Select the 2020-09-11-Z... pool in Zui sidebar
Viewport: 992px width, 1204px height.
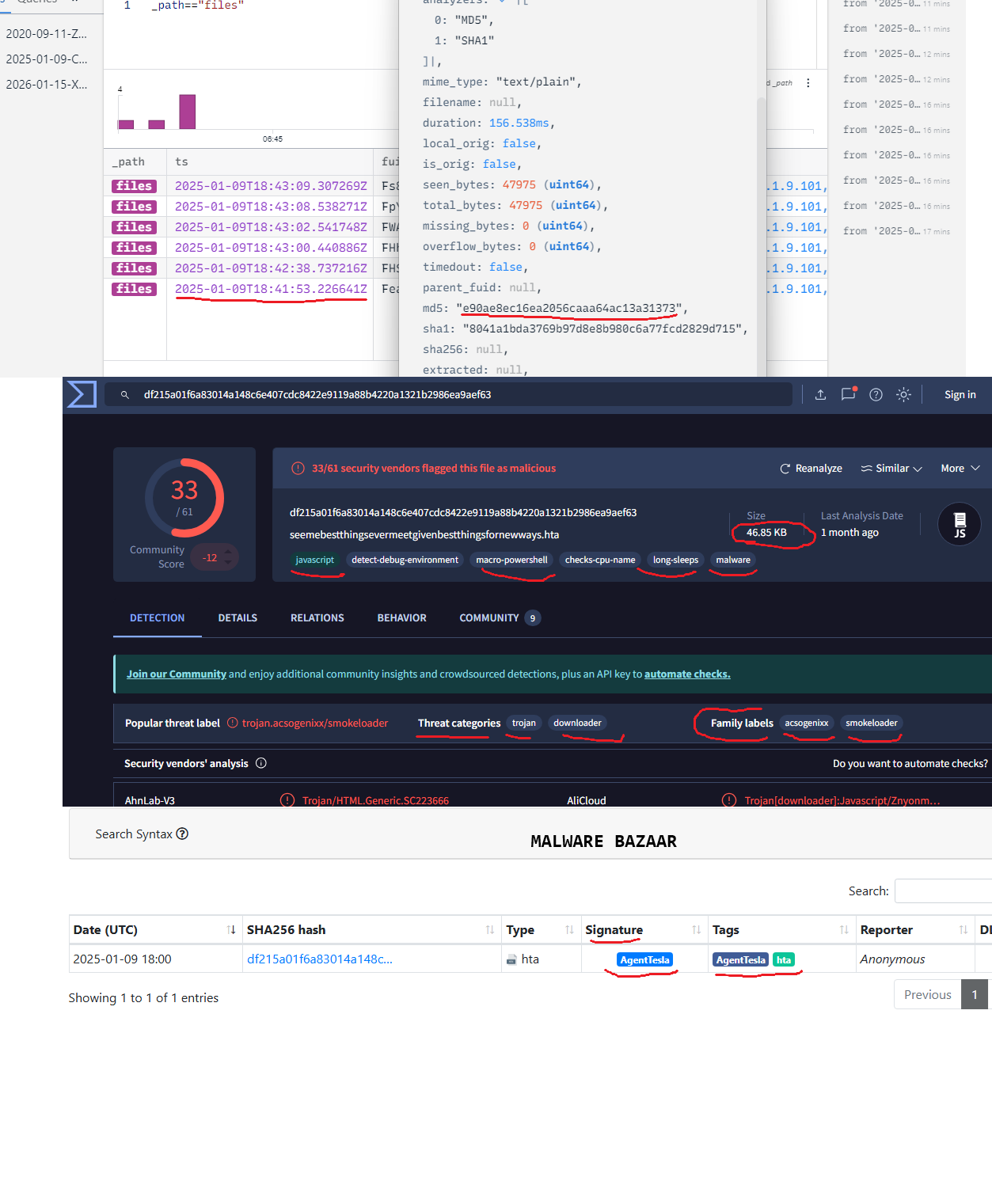[47, 33]
